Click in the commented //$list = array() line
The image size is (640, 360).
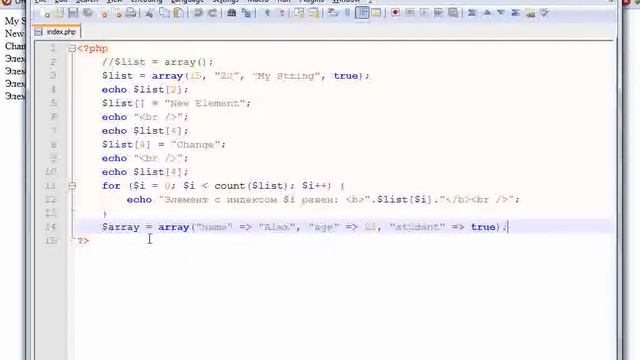[158, 62]
